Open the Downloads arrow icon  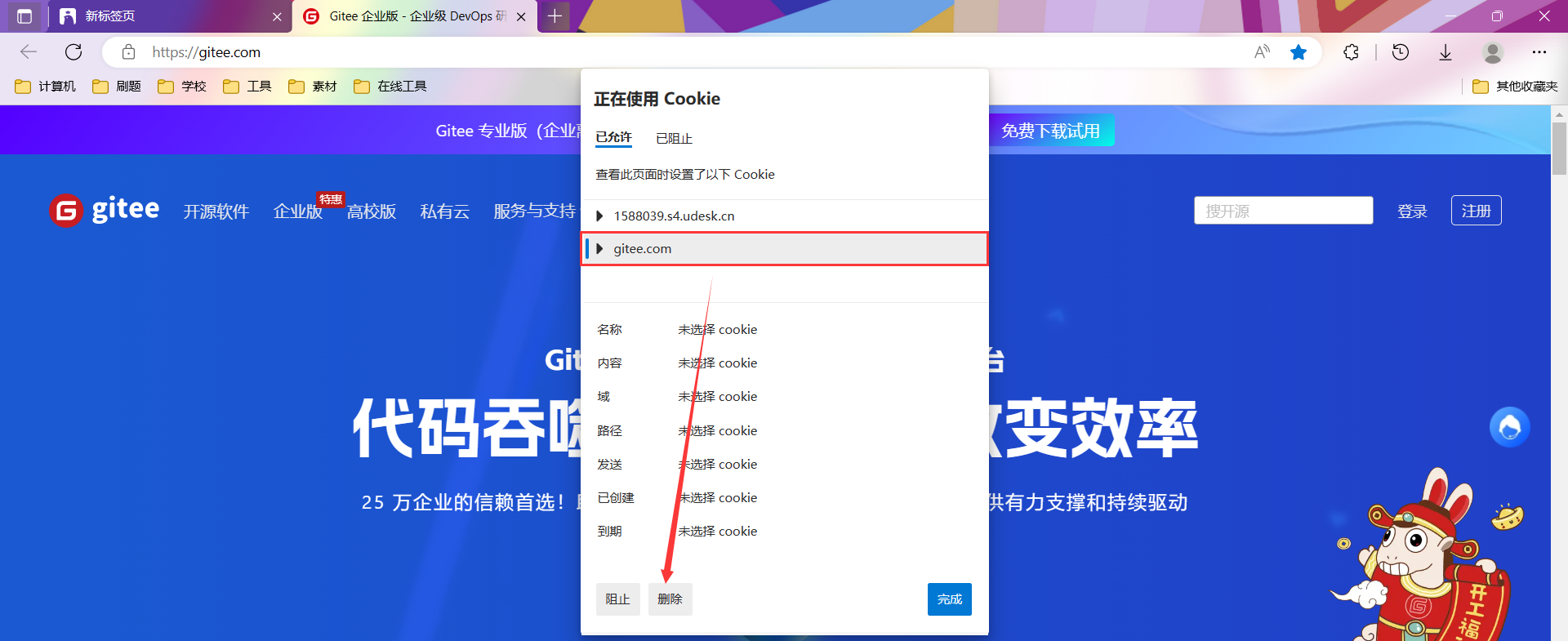[x=1445, y=52]
